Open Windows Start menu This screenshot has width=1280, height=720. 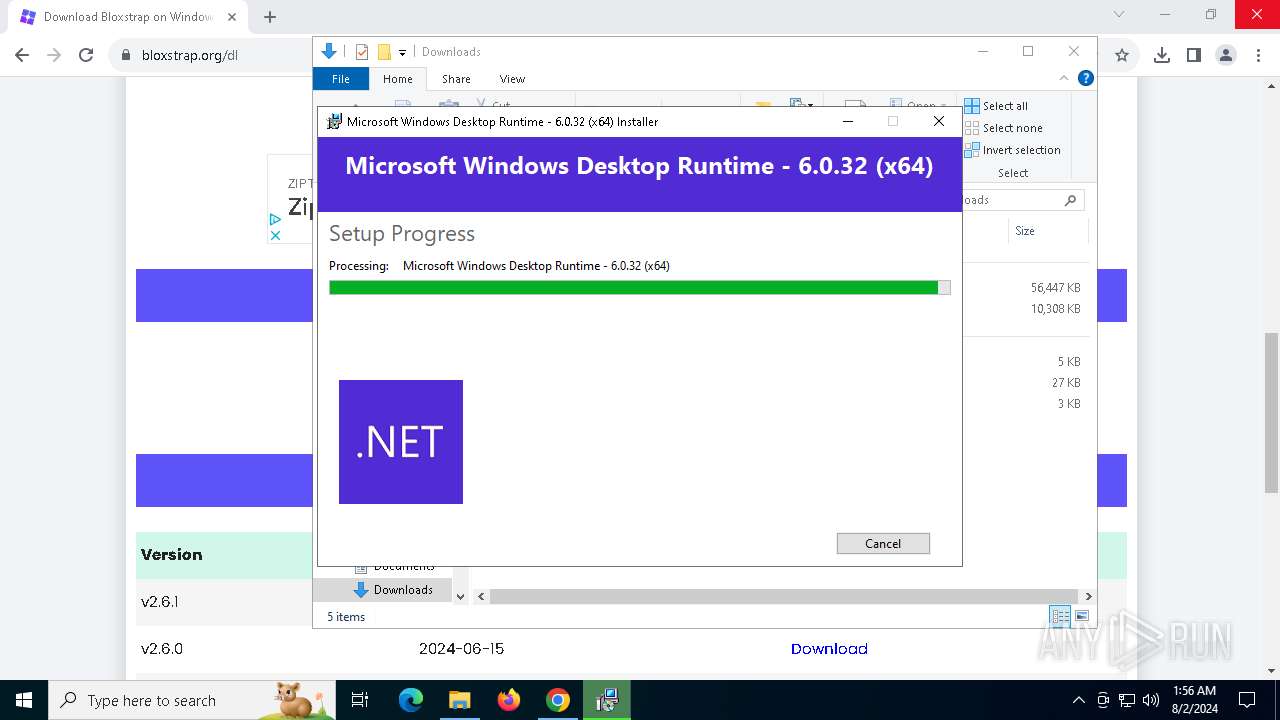tap(23, 700)
